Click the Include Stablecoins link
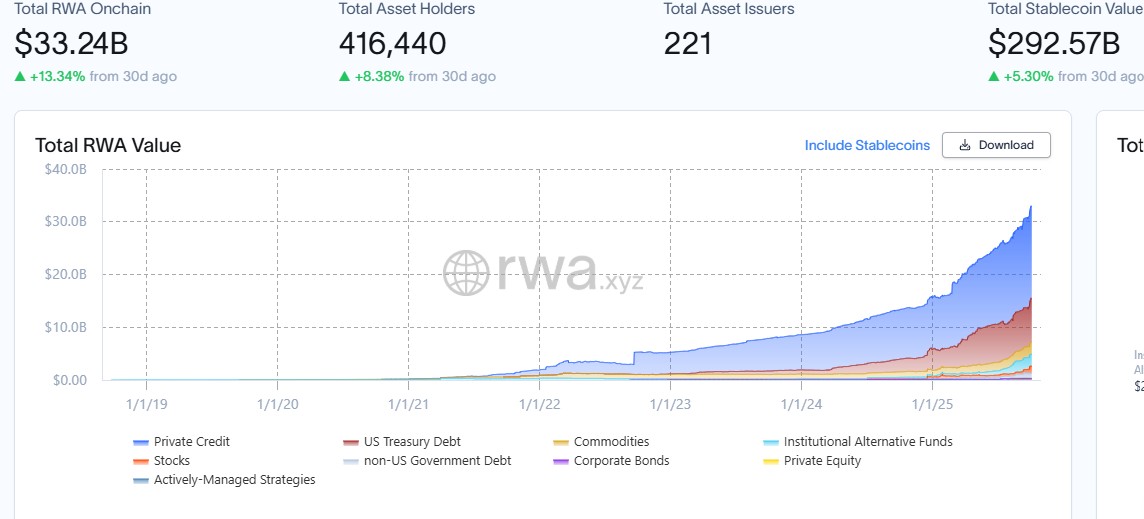 tap(867, 145)
